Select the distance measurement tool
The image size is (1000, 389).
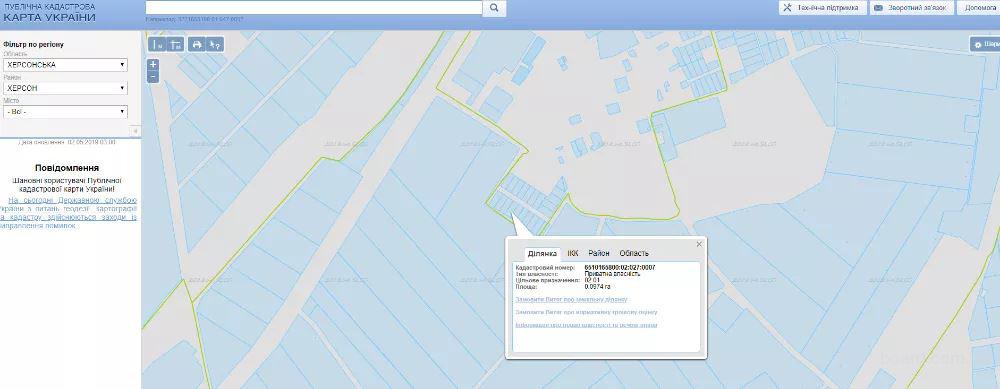(x=157, y=45)
